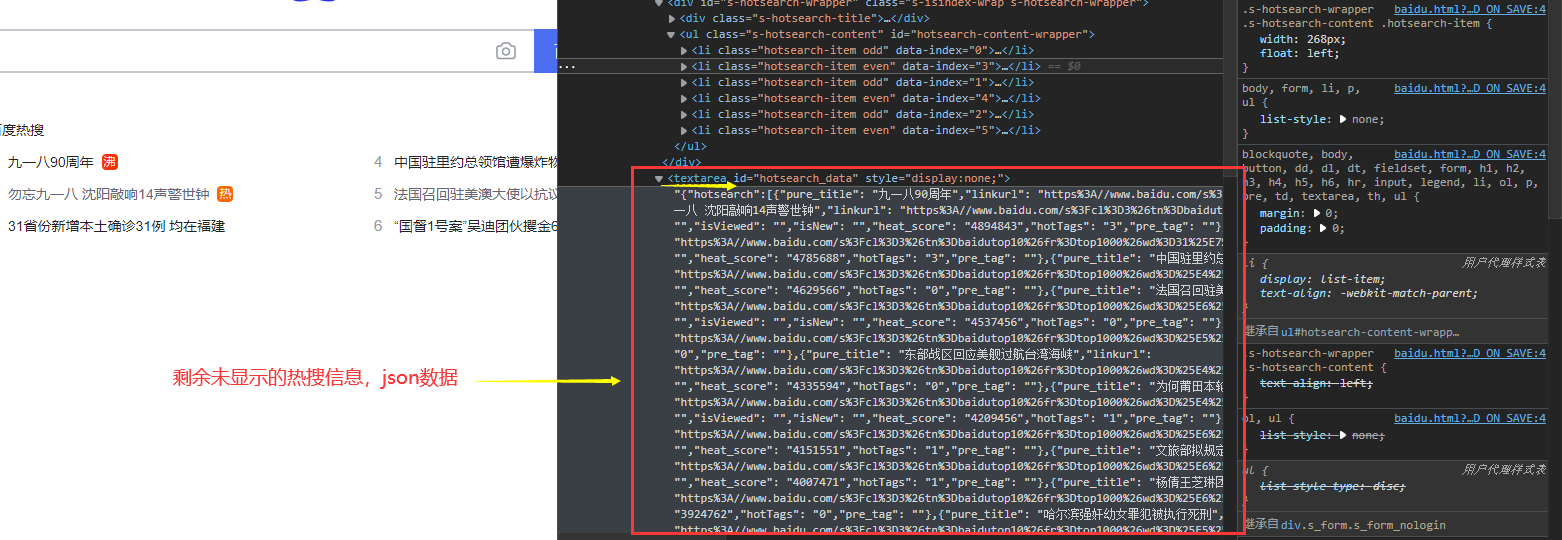Image resolution: width=1562 pixels, height=540 pixels.
Task: Open 31省份新增本土确诊31例 均在福建
Action: [117, 226]
